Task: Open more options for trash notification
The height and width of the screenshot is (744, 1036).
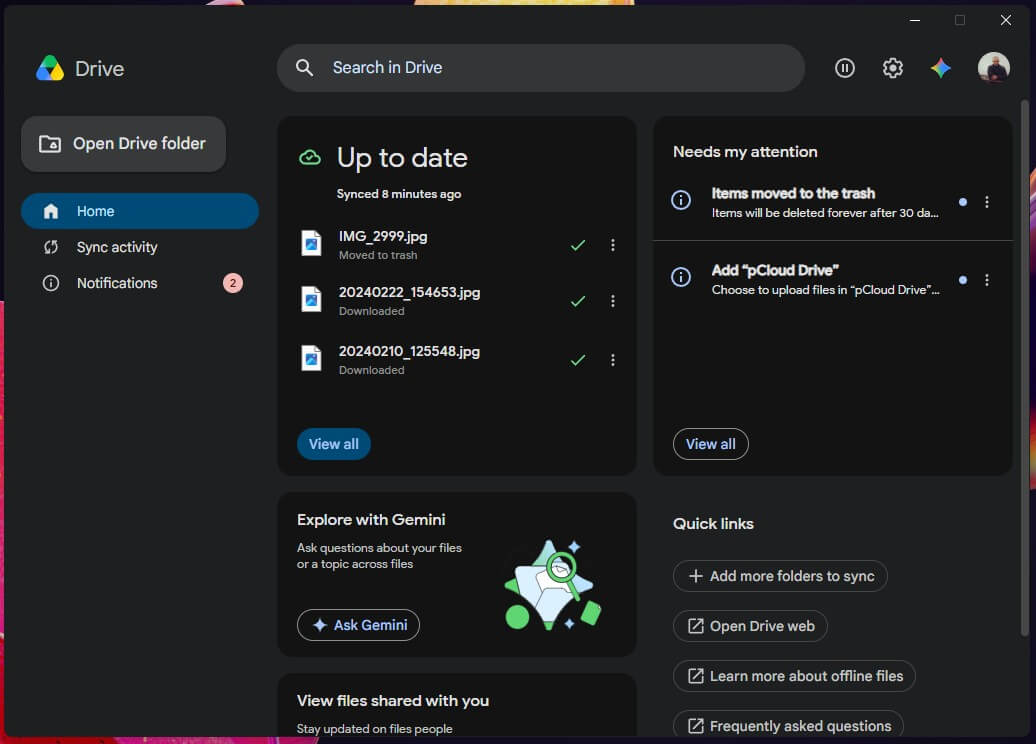Action: tap(987, 202)
